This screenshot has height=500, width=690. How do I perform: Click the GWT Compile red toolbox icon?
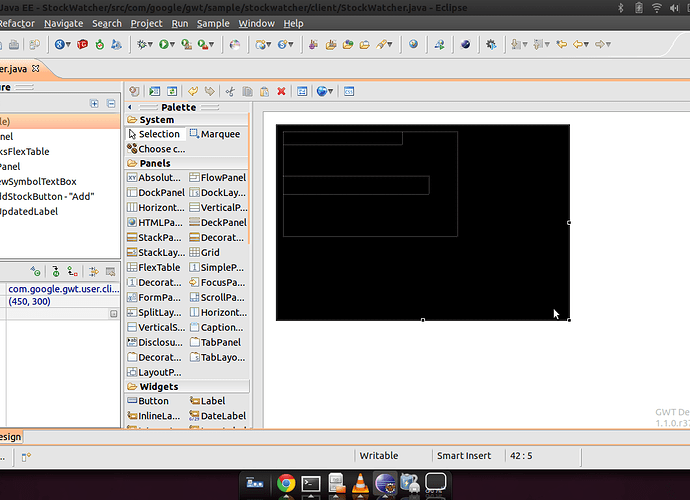(x=82, y=44)
